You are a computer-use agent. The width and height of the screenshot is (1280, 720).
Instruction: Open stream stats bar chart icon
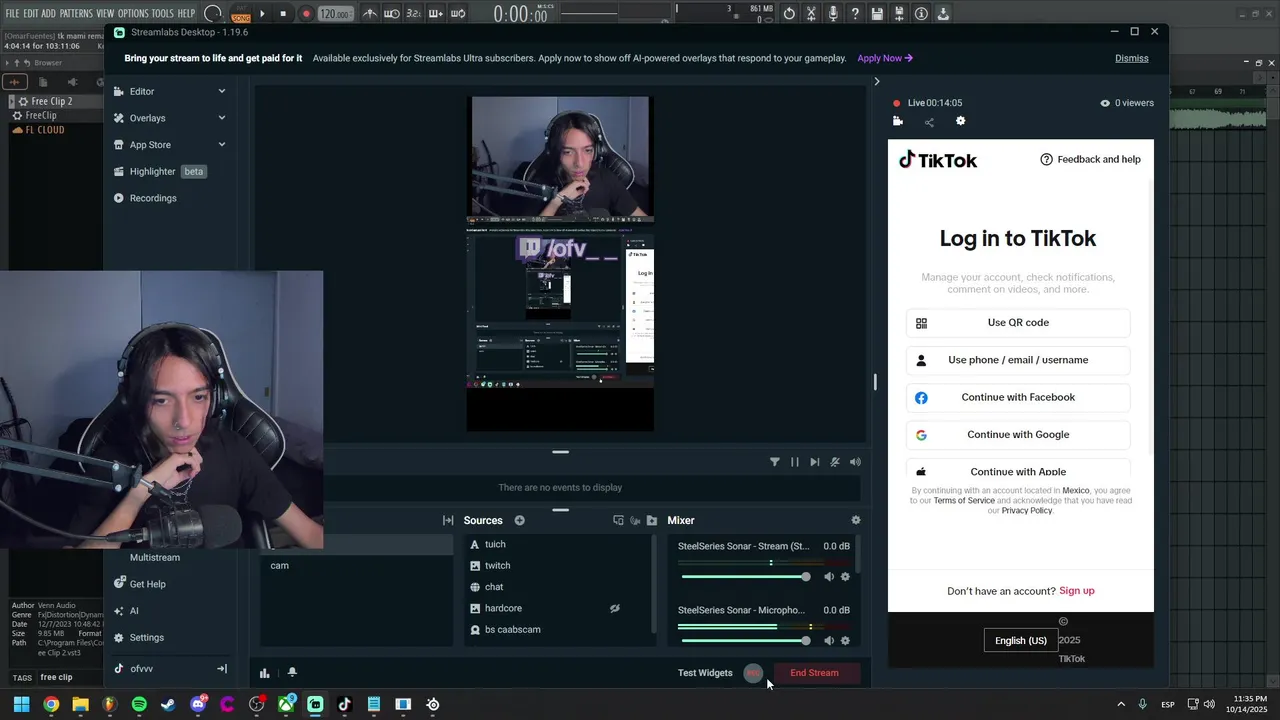coord(264,673)
